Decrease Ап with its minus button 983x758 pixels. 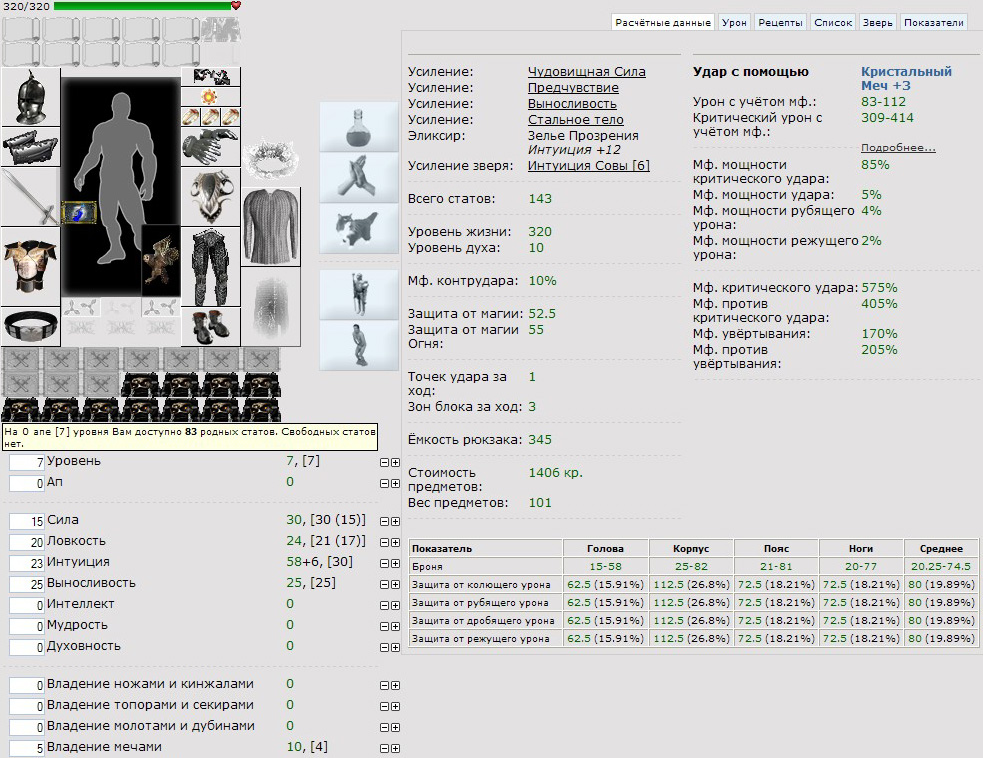384,483
